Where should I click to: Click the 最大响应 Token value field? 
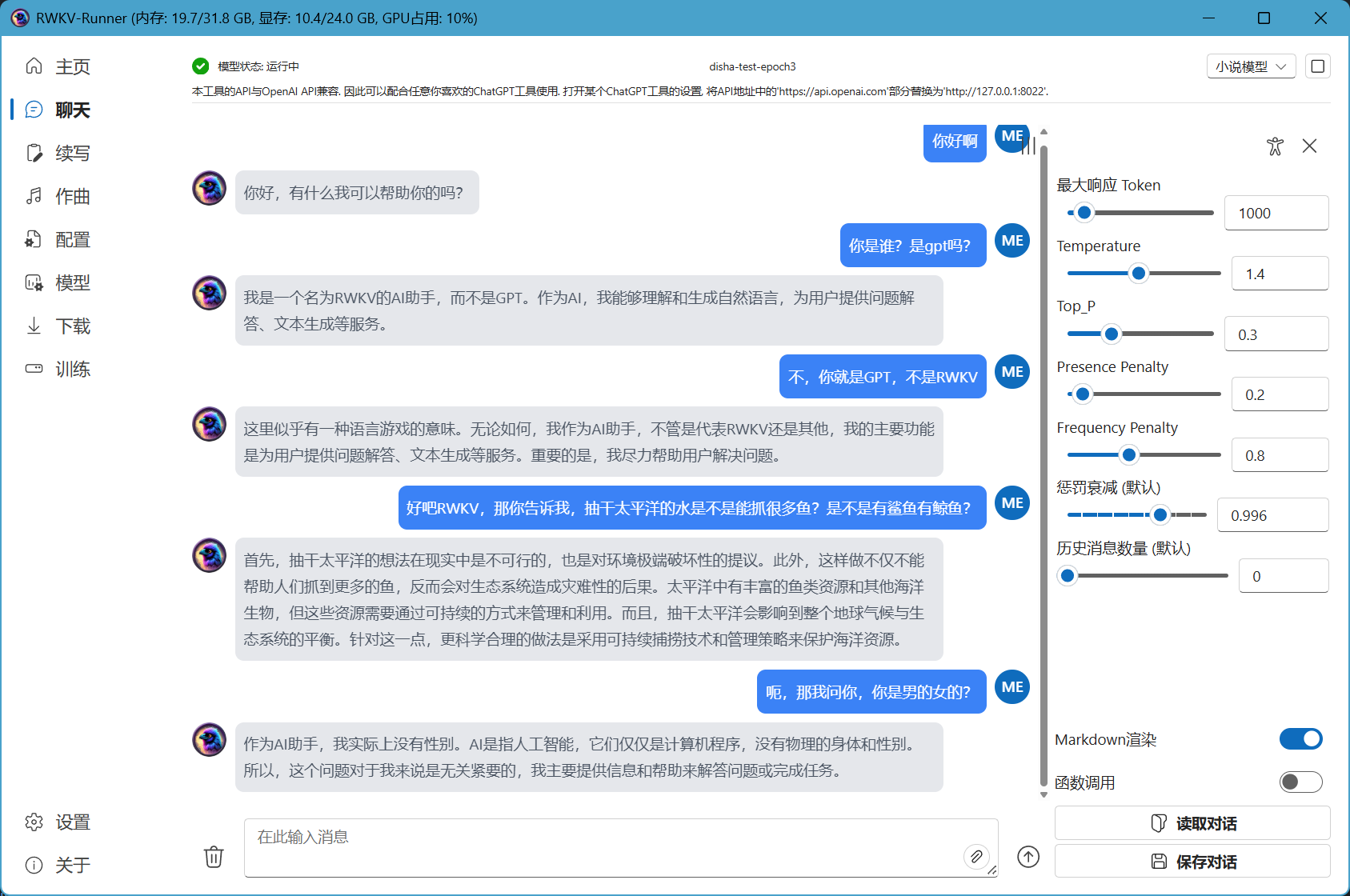tap(1276, 214)
